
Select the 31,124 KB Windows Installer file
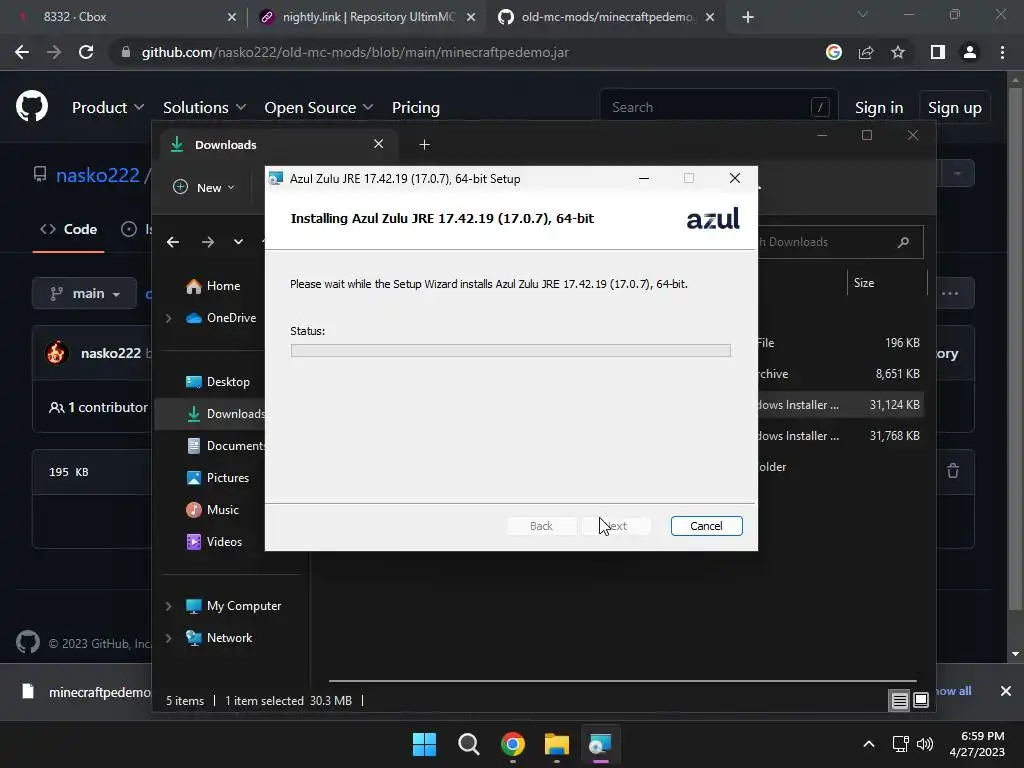coord(839,405)
